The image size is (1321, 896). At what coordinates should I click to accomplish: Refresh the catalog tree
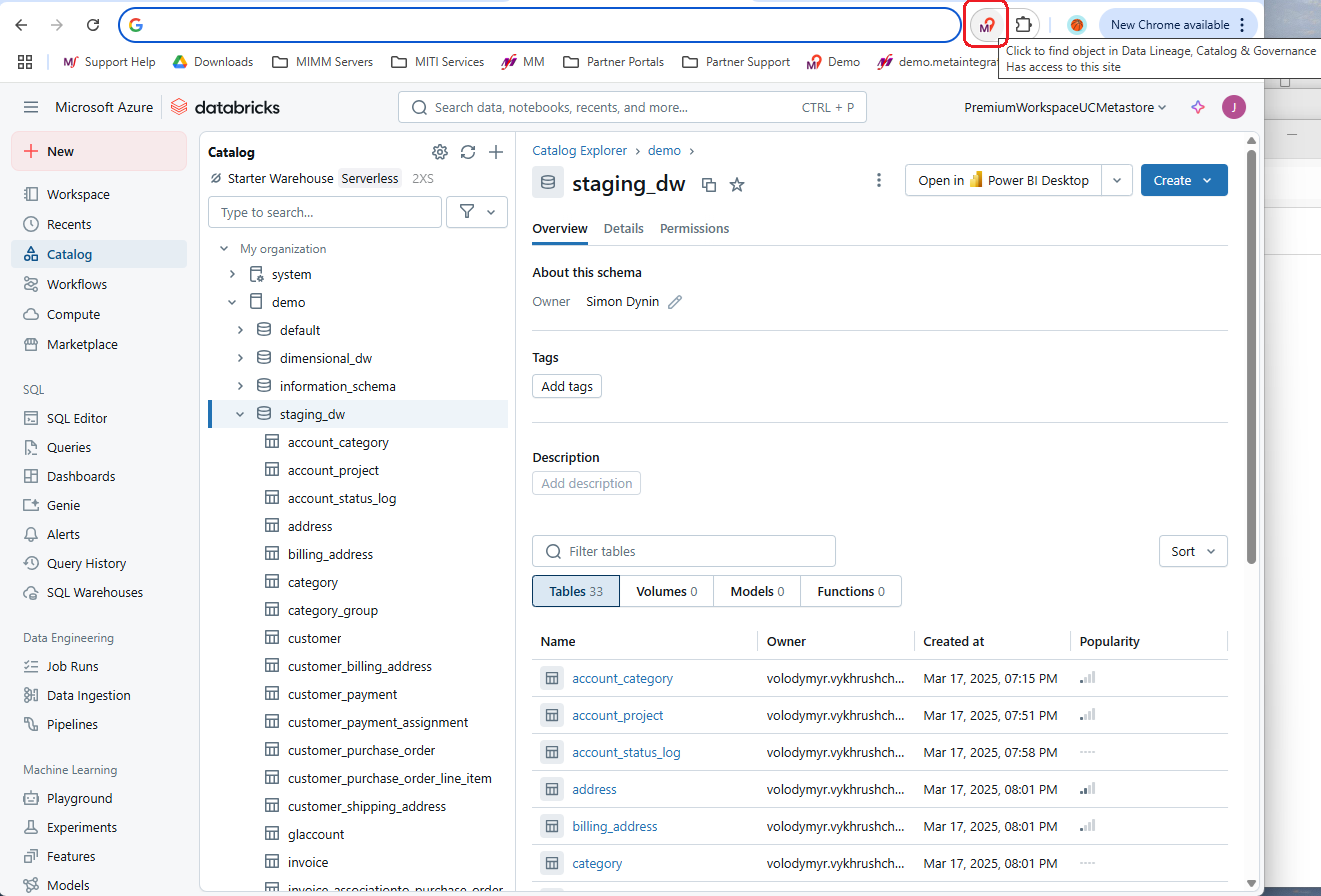tap(468, 152)
